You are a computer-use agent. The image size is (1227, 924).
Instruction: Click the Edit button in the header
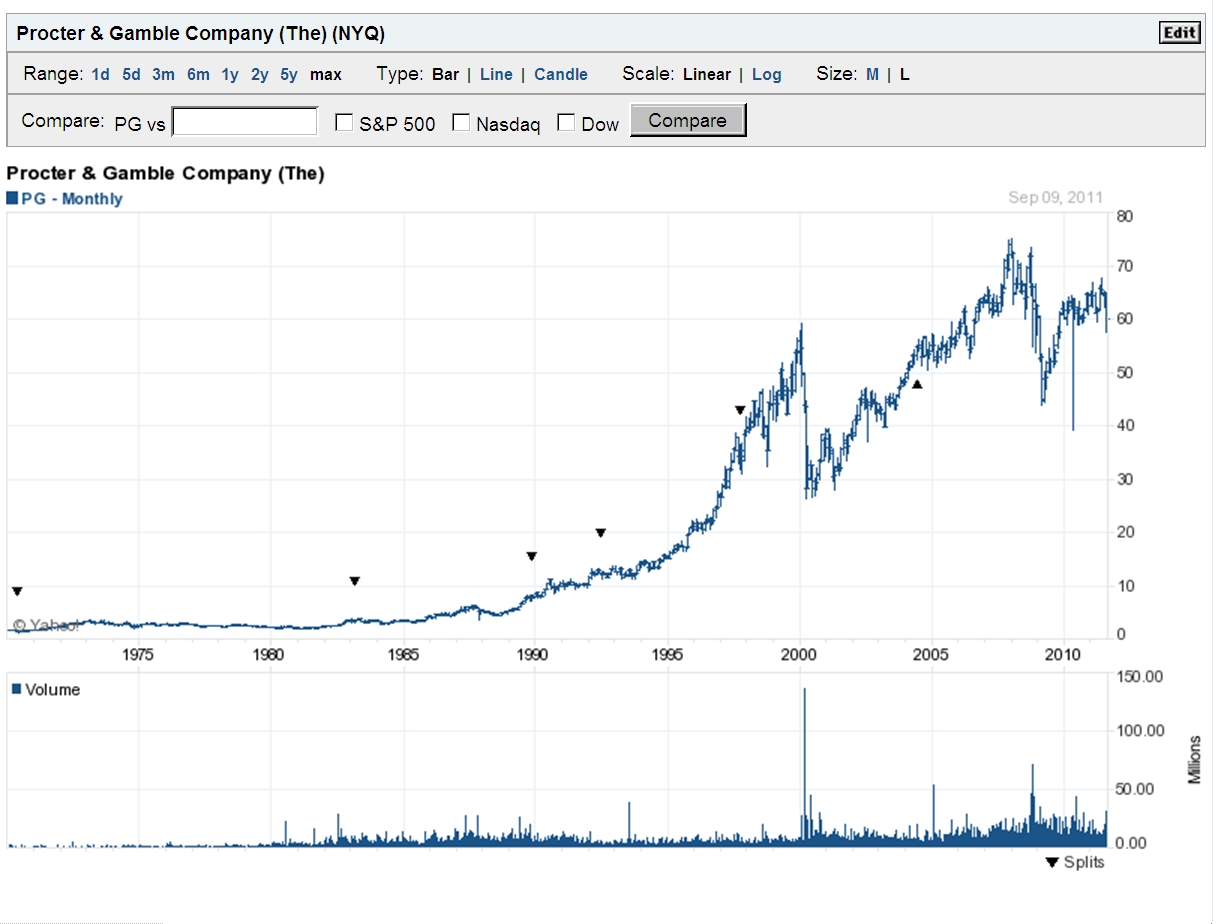1180,33
